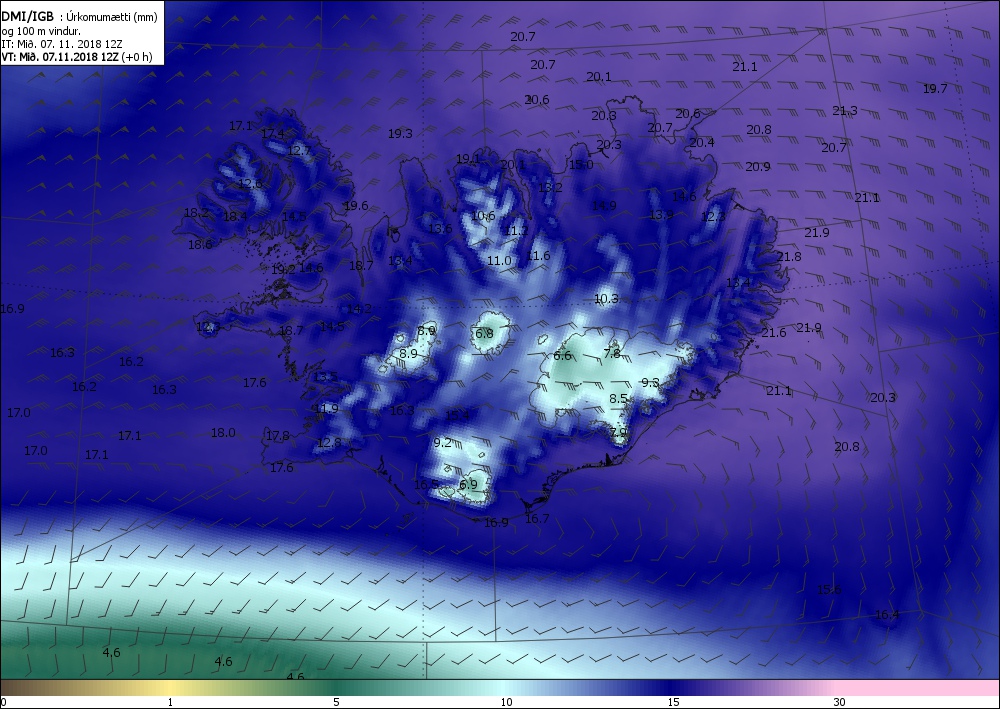The width and height of the screenshot is (1000, 709).
Task: Click the 14.2 value on the map
Action: pyautogui.click(x=359, y=309)
